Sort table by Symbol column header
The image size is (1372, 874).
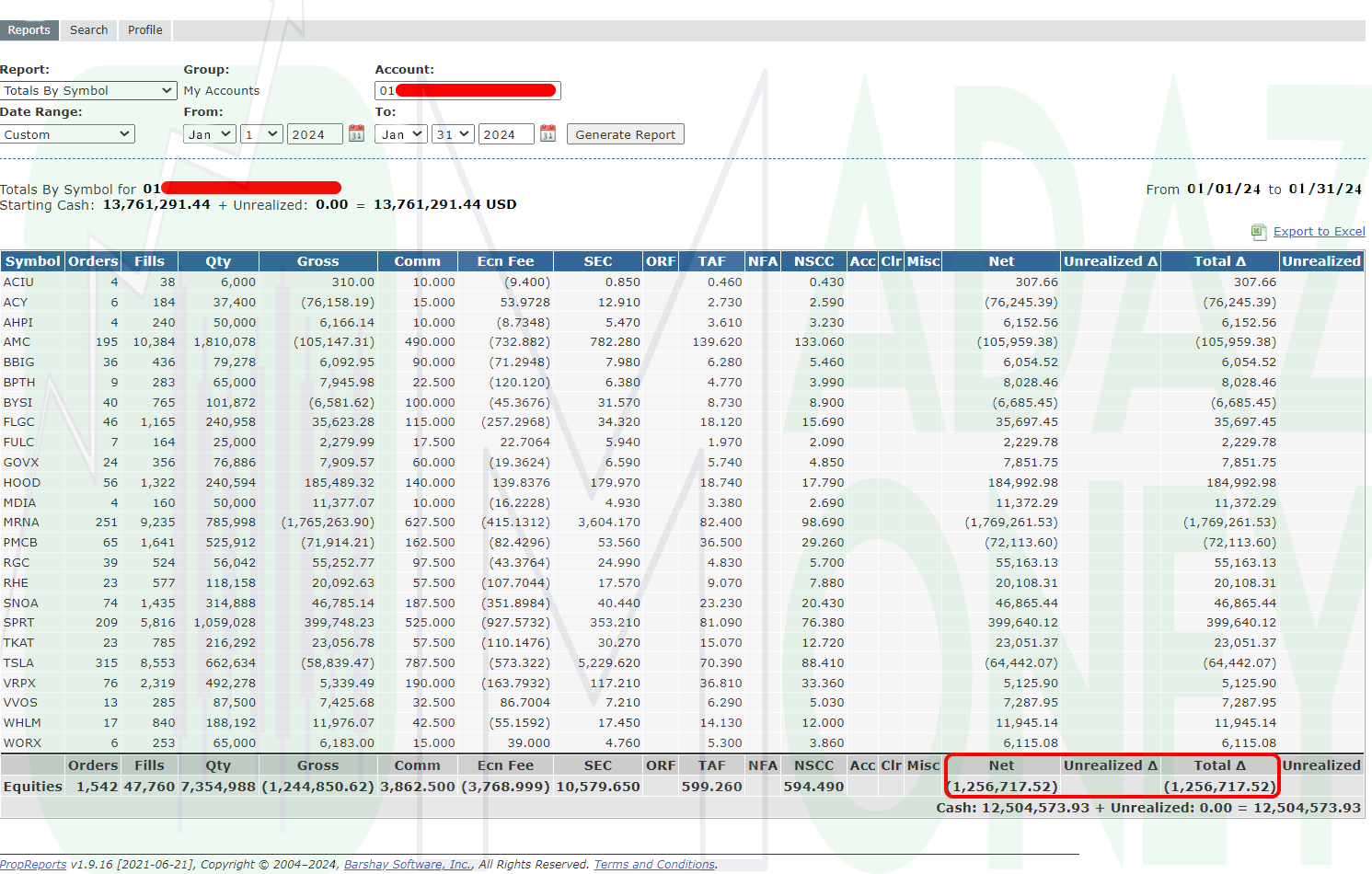tap(33, 261)
